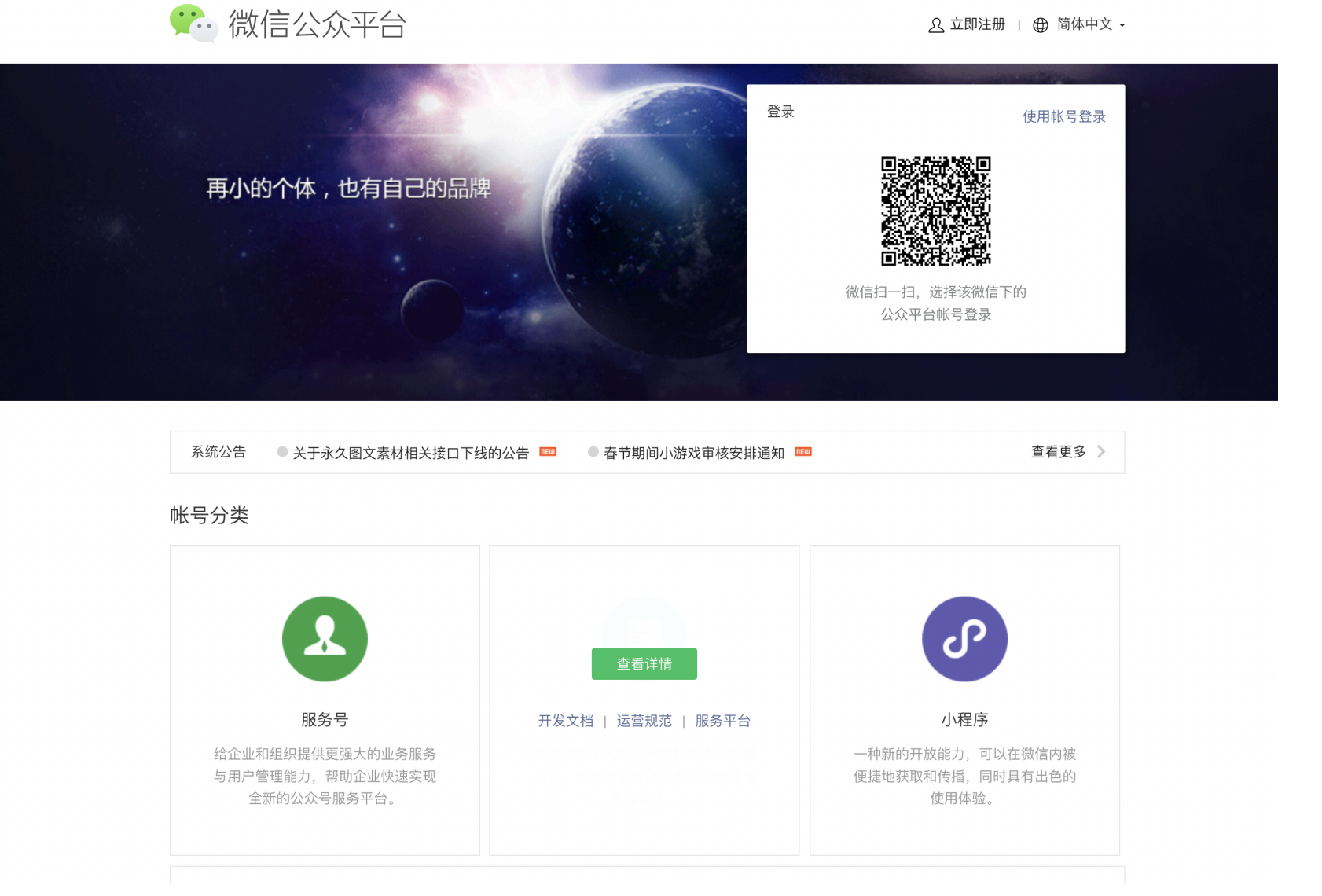Click the 微信公众平台 header title

317,24
